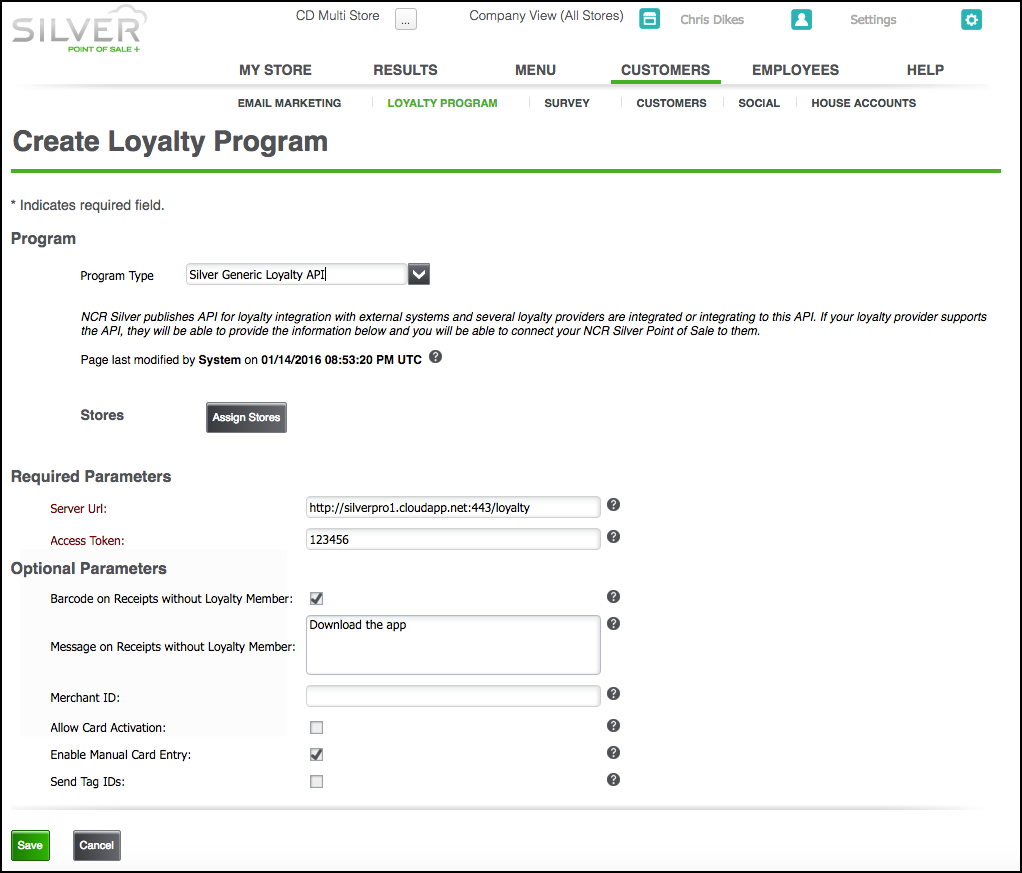Screen dimensions: 1022x873
Task: Enable the Allow Card Activation checkbox
Action: pyautogui.click(x=316, y=727)
